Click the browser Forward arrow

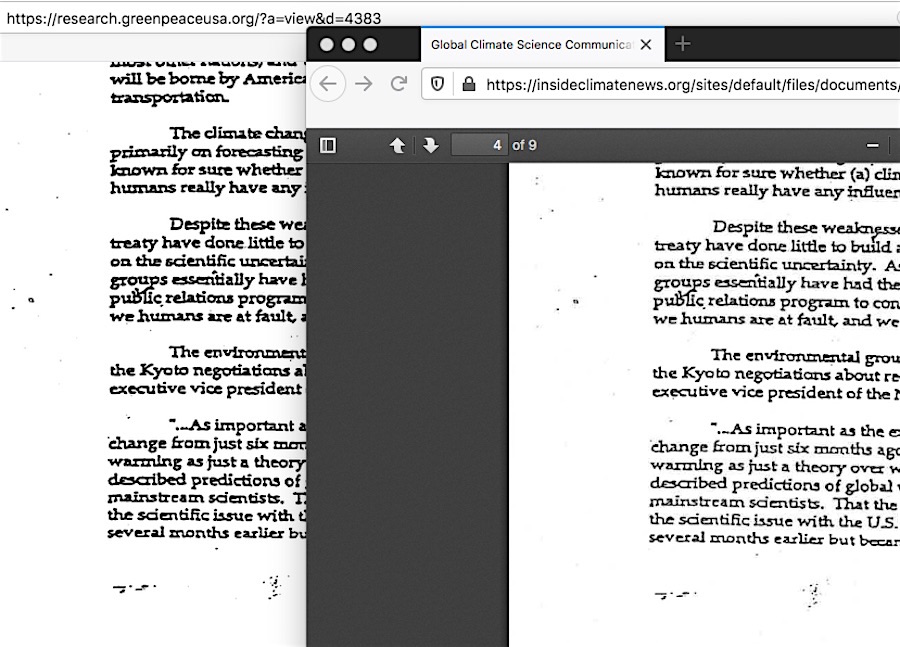pos(364,84)
